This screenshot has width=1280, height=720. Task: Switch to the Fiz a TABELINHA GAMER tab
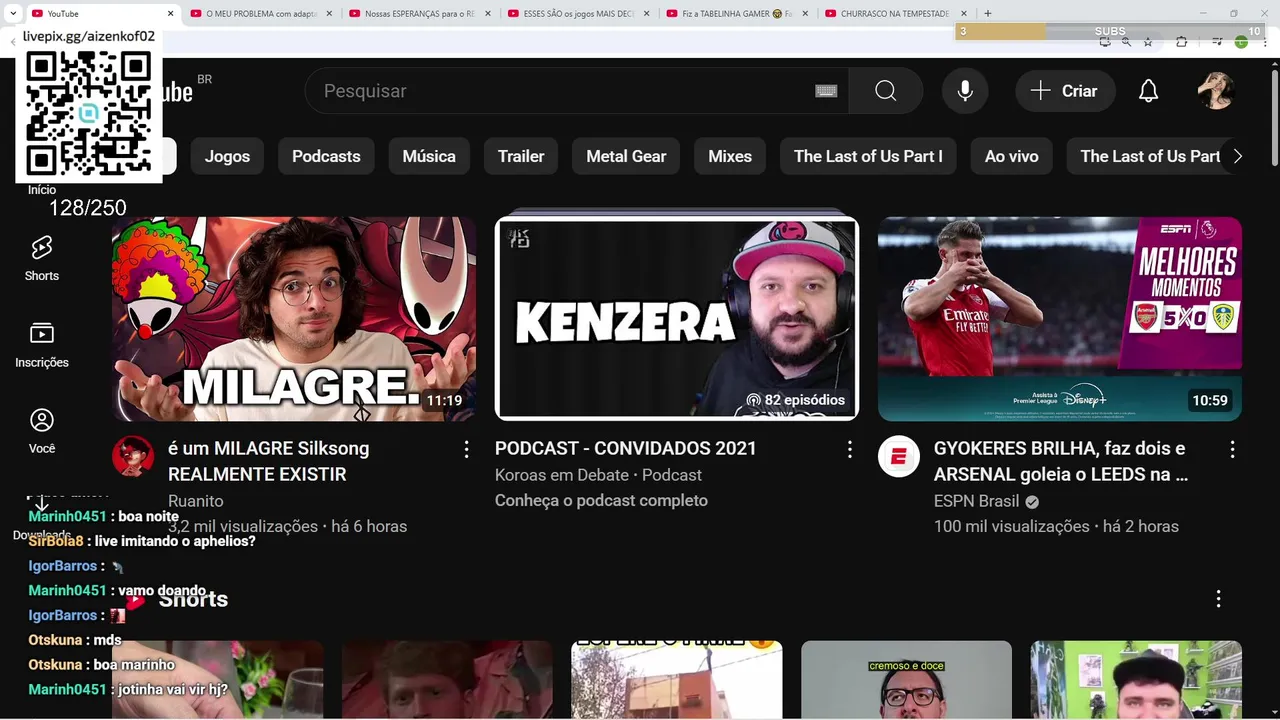coord(737,14)
